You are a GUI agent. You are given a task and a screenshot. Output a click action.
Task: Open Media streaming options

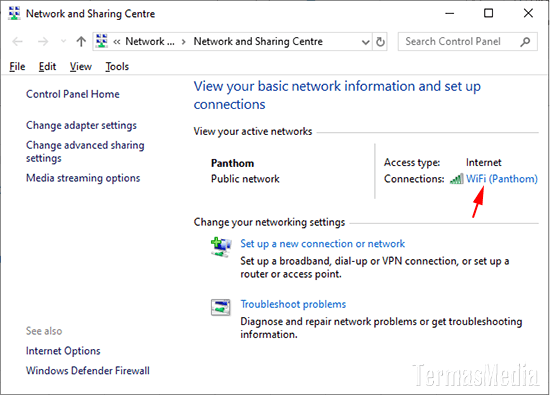83,178
